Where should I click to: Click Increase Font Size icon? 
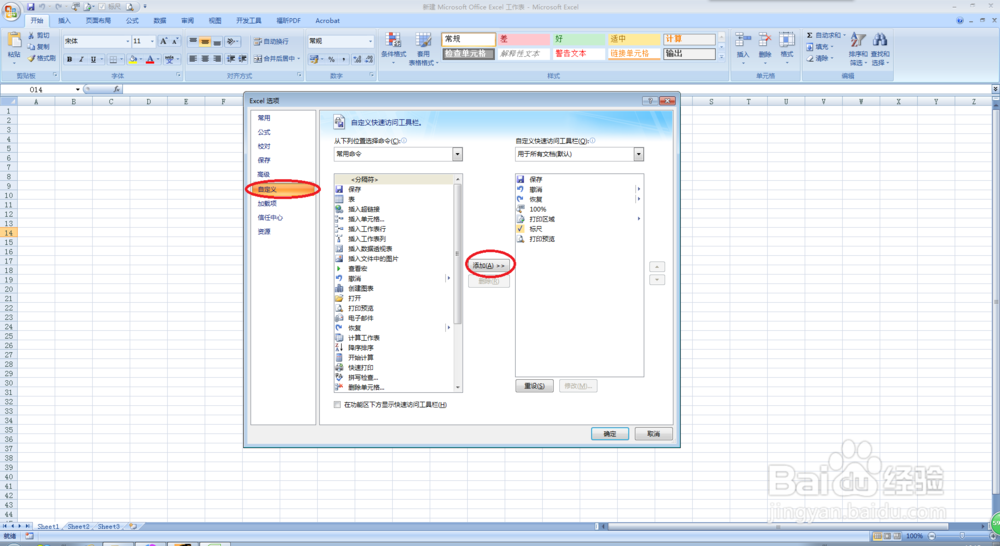pos(163,41)
